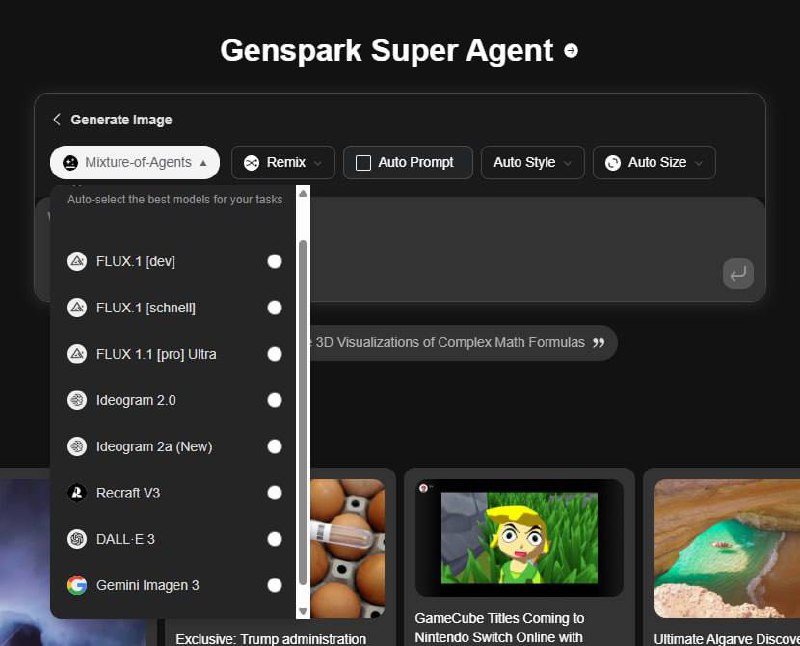This screenshot has height=646, width=800.
Task: Choose DALL·E 3 from the model list
Action: click(173, 539)
